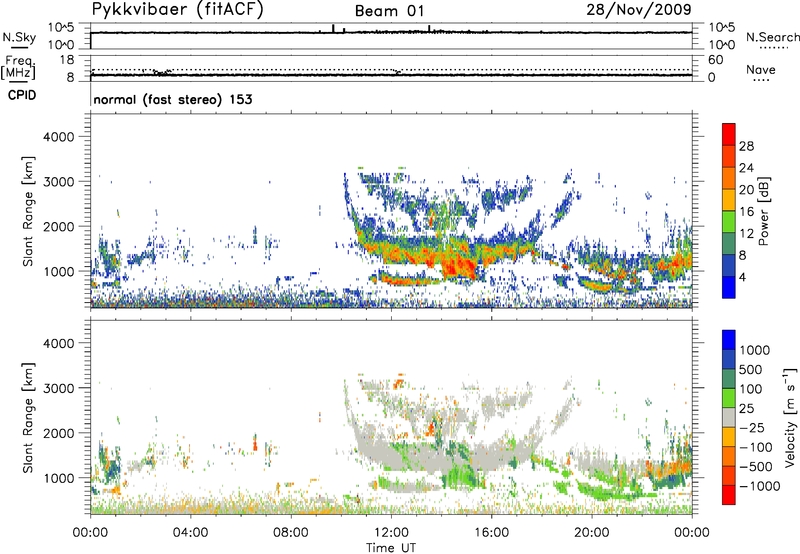The image size is (800, 554).
Task: Click the N.Sky legend label
Action: (x=19, y=37)
